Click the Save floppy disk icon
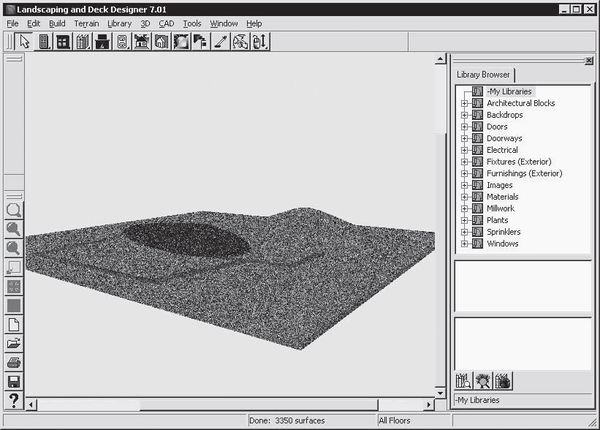 click(15, 382)
